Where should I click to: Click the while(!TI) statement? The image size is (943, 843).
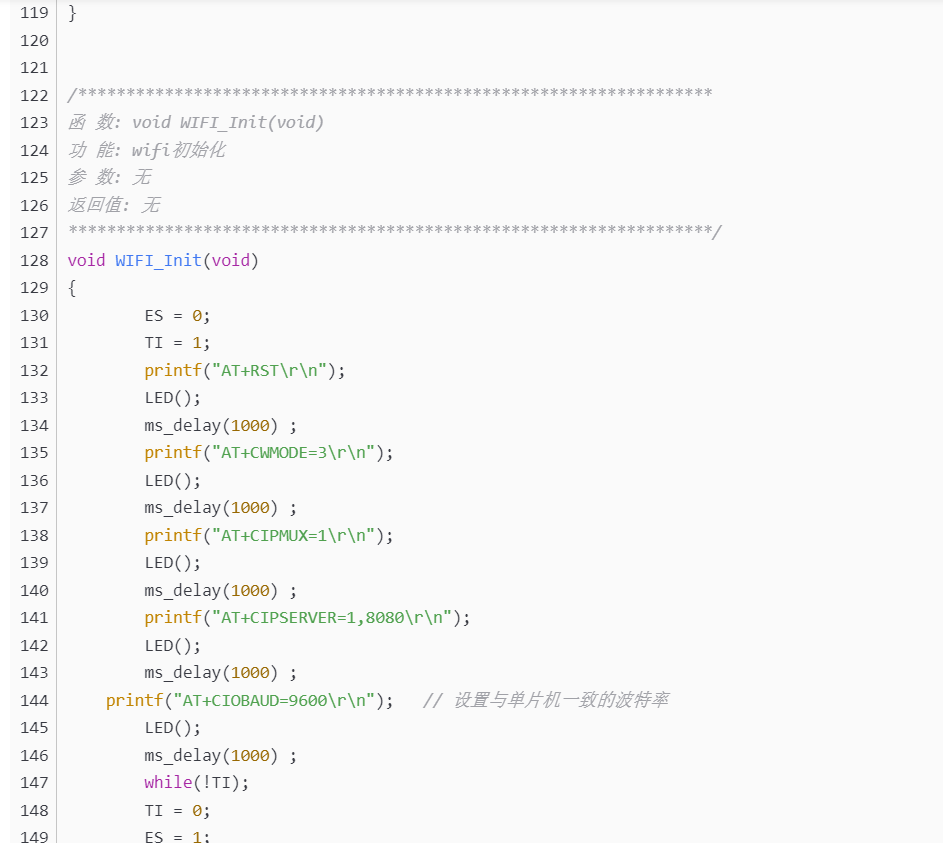point(196,782)
